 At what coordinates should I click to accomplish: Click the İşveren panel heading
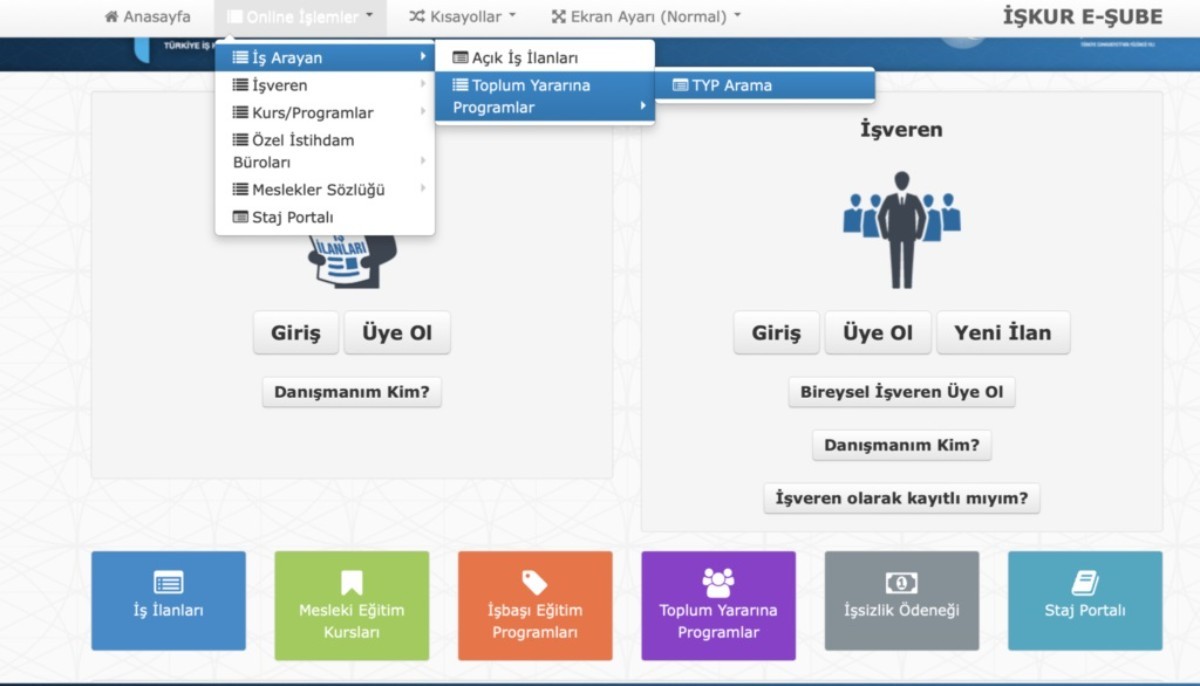(x=902, y=130)
